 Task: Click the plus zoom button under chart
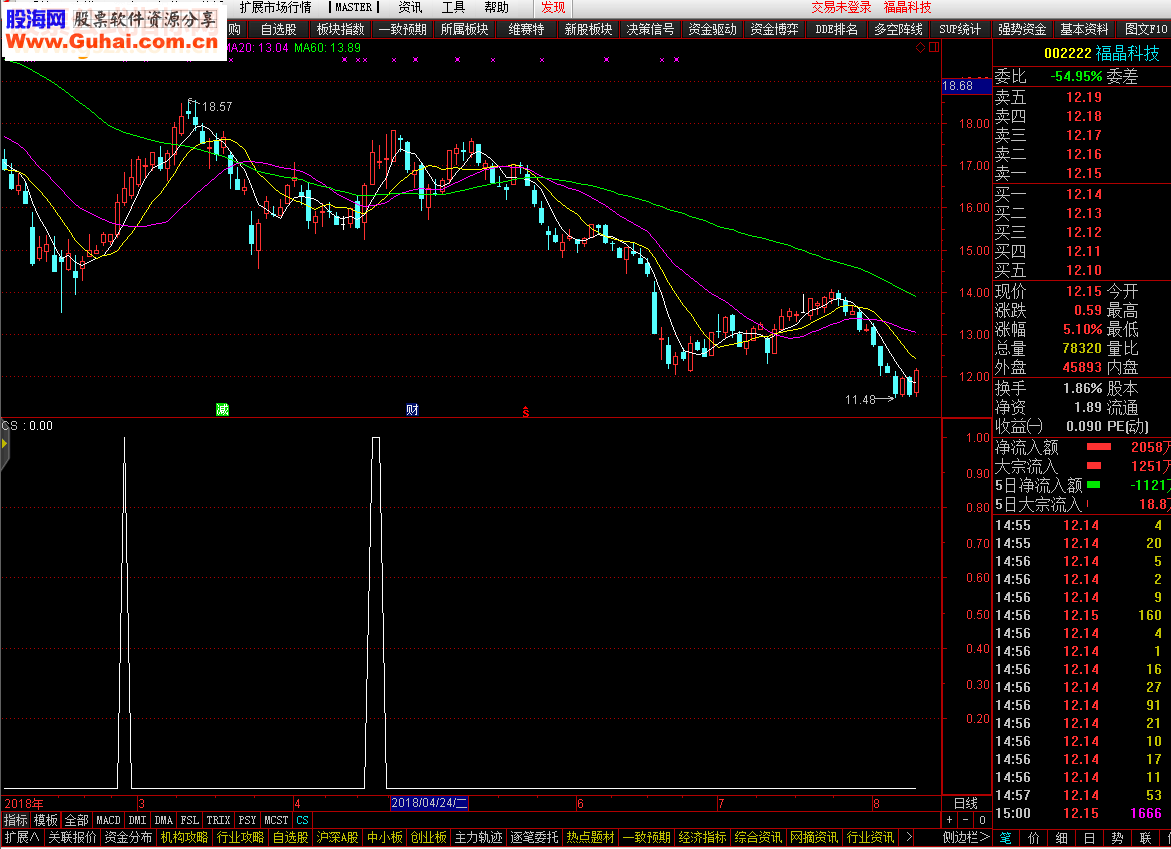coord(950,820)
